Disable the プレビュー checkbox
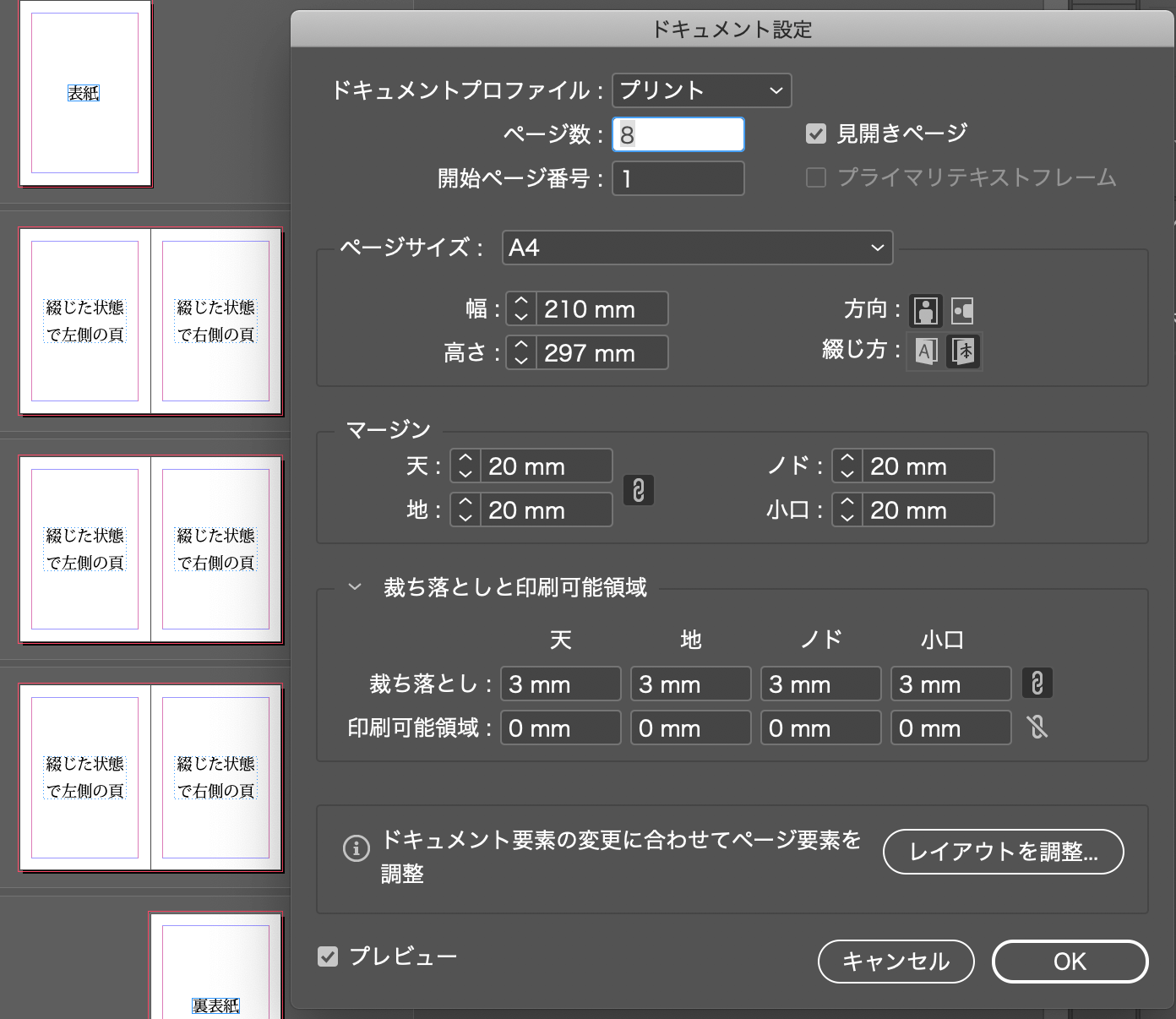The image size is (1176, 1019). tap(328, 956)
